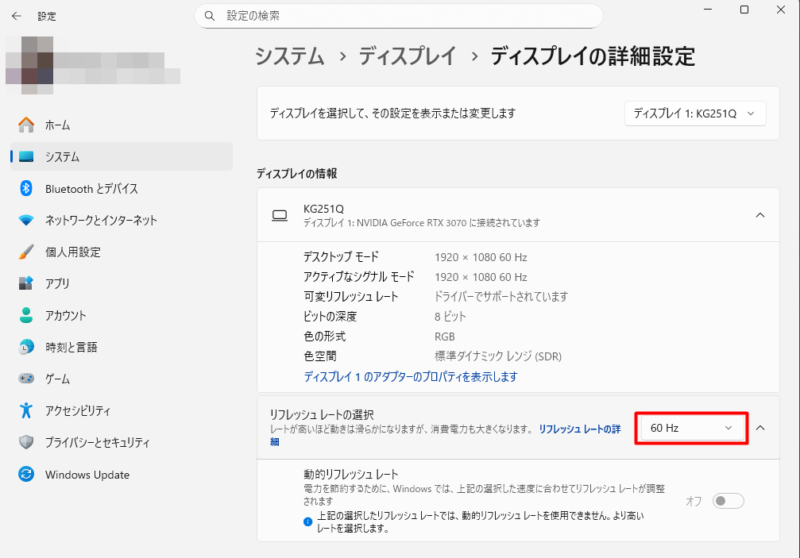Click the 時刻と言語 clock globe icon
Viewport: 800px width, 558px height.
(26, 347)
